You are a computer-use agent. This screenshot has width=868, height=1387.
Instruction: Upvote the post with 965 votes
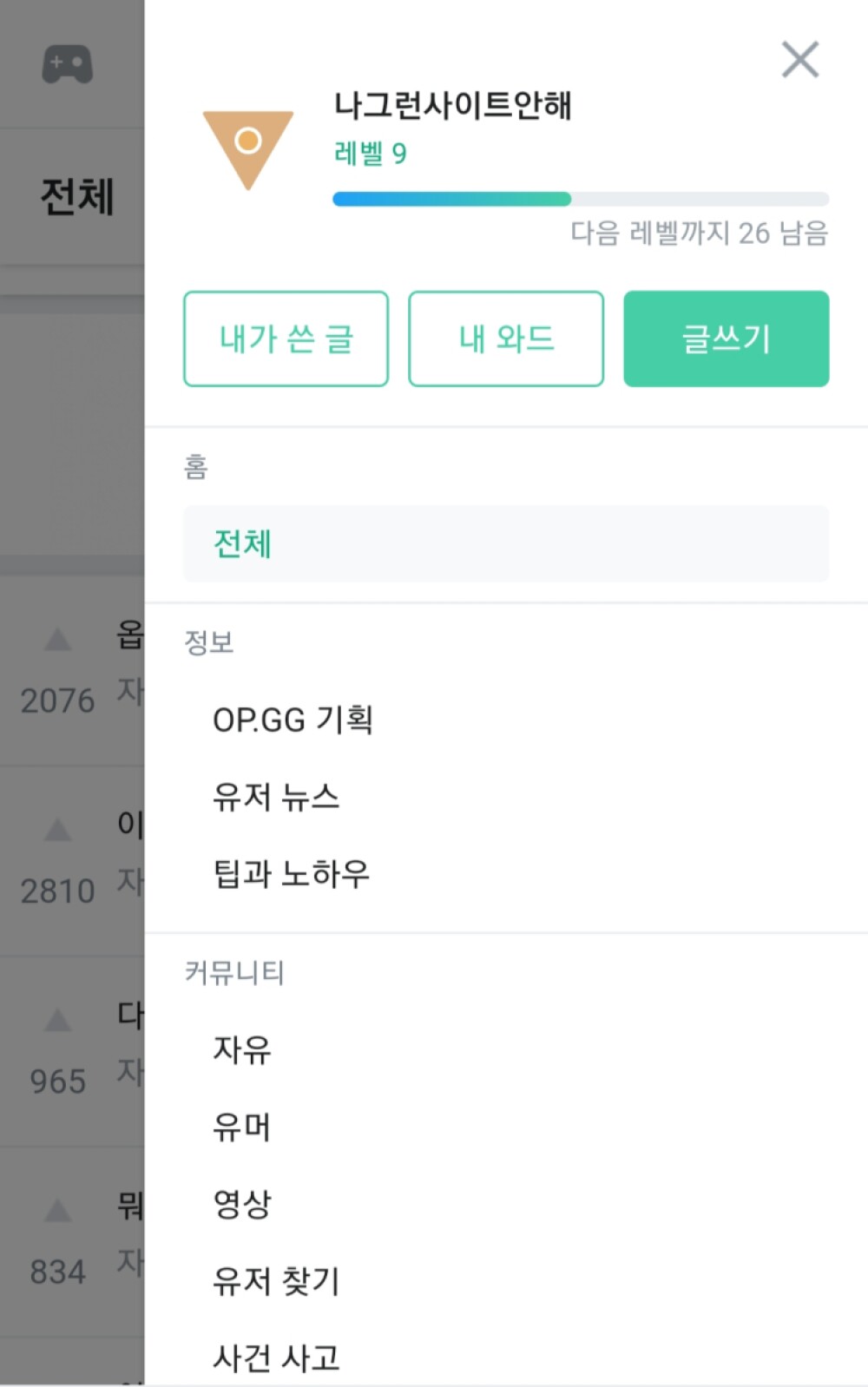tap(57, 1021)
